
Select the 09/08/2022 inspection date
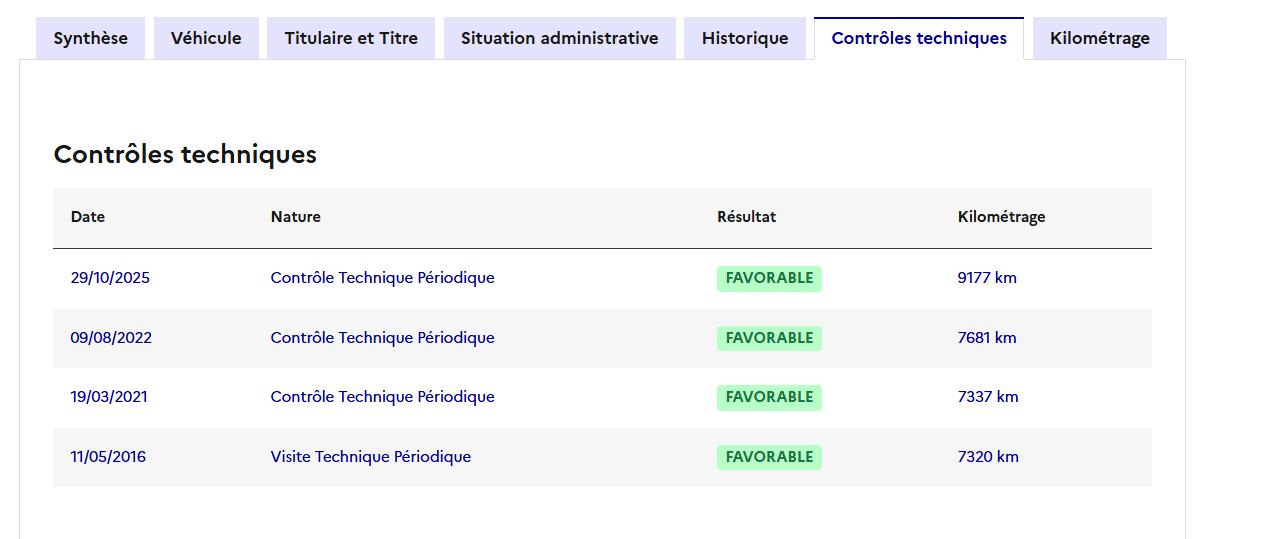click(x=111, y=338)
